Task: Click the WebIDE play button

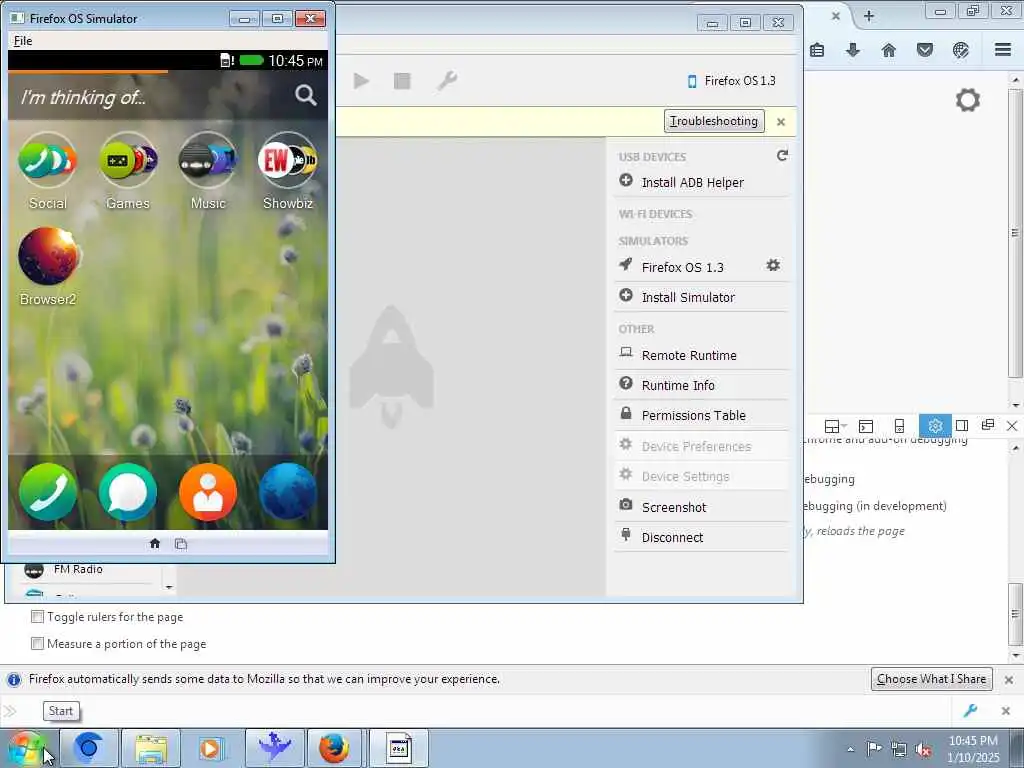Action: tap(361, 81)
